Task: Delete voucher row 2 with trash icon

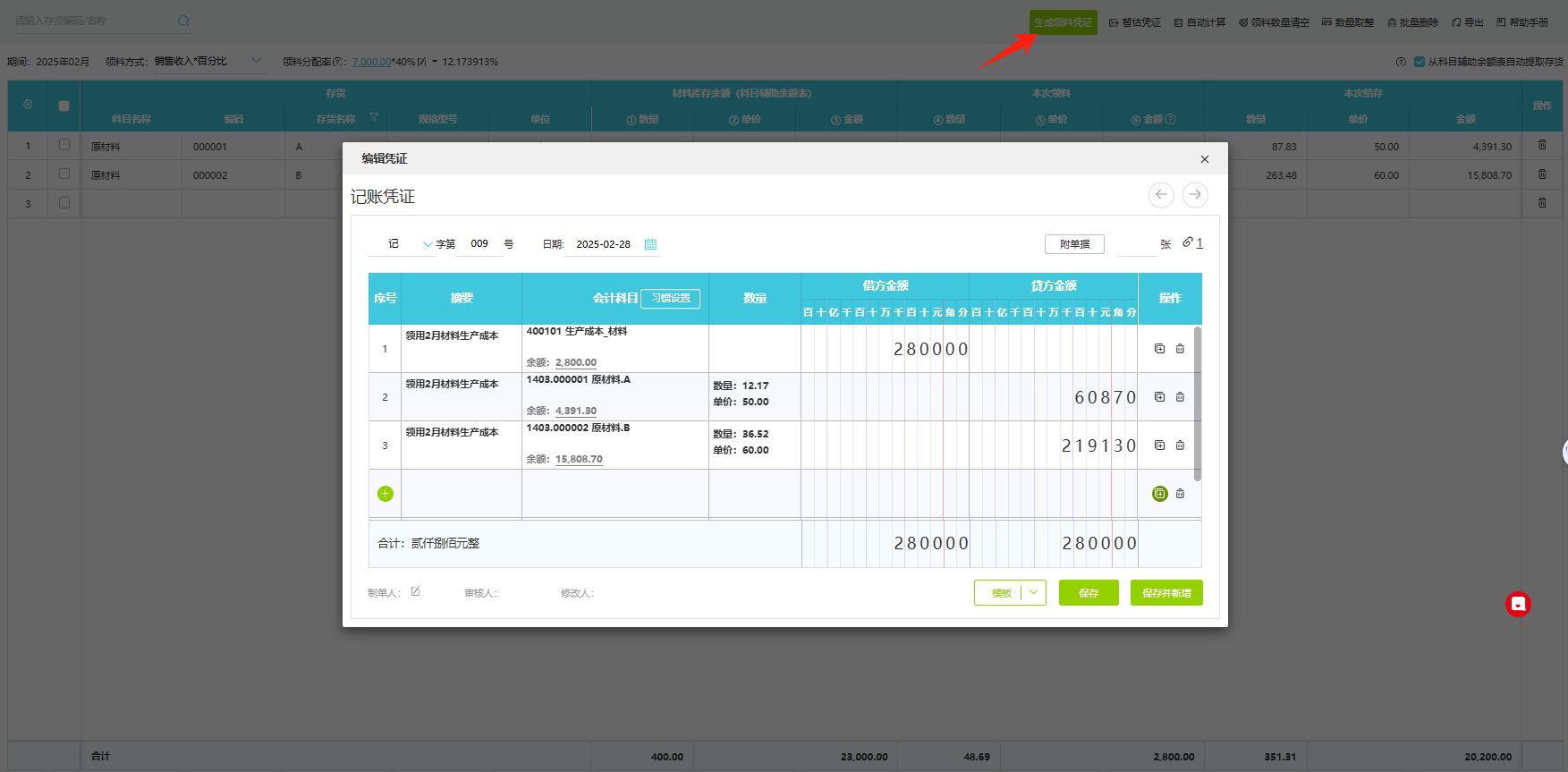Action: (x=1180, y=397)
